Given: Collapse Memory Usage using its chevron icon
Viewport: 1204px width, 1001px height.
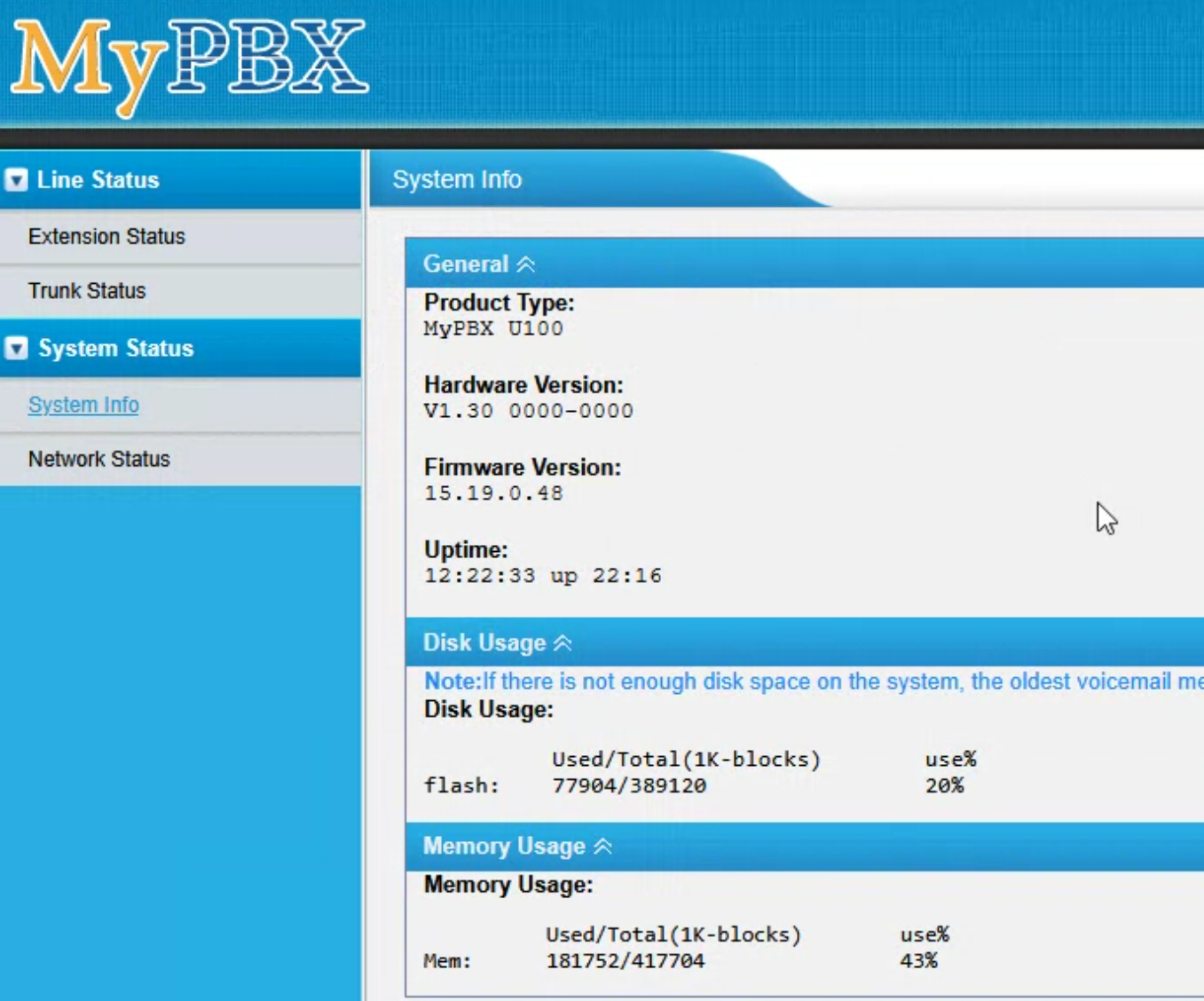Looking at the screenshot, I should tap(603, 847).
